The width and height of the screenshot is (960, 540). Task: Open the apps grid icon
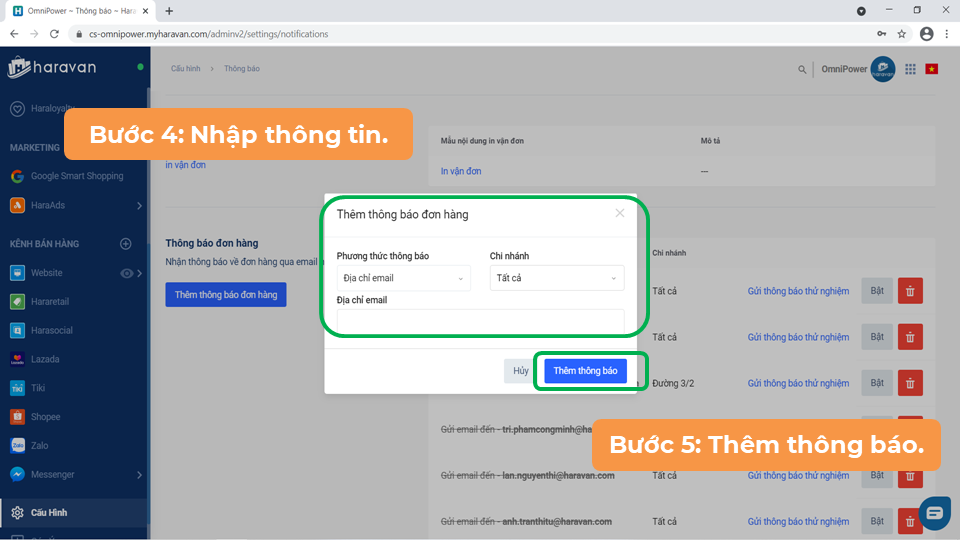tap(910, 69)
